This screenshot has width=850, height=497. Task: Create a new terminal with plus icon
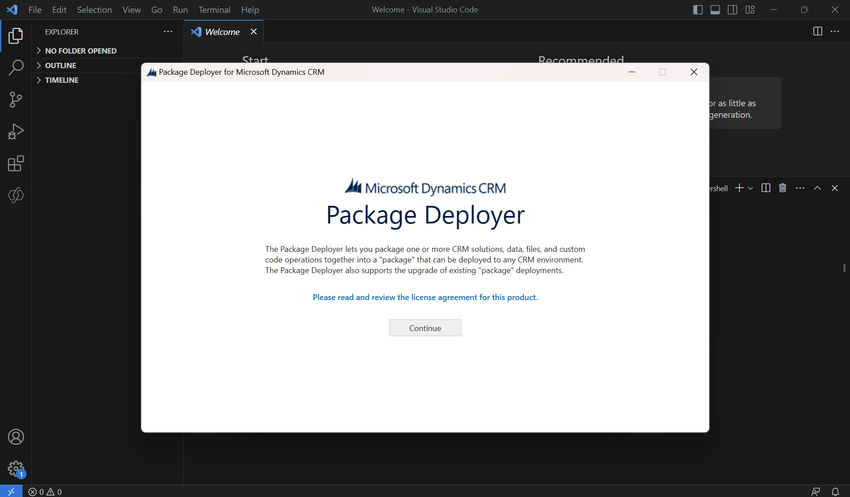739,188
